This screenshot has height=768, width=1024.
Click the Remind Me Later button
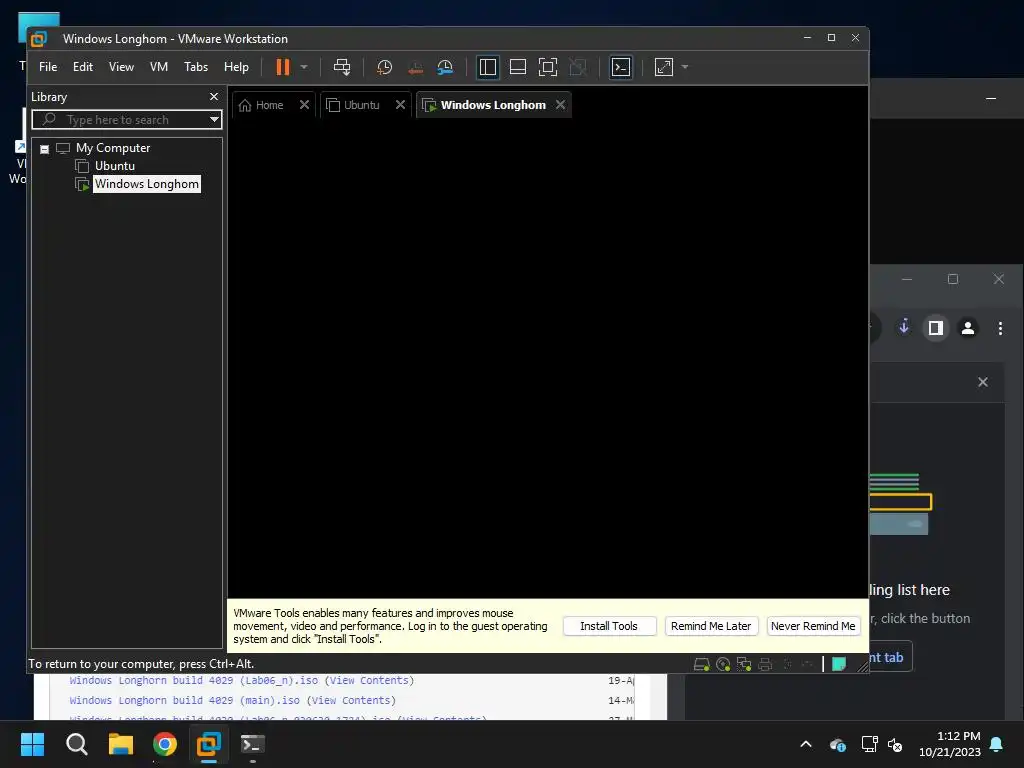[x=711, y=626]
